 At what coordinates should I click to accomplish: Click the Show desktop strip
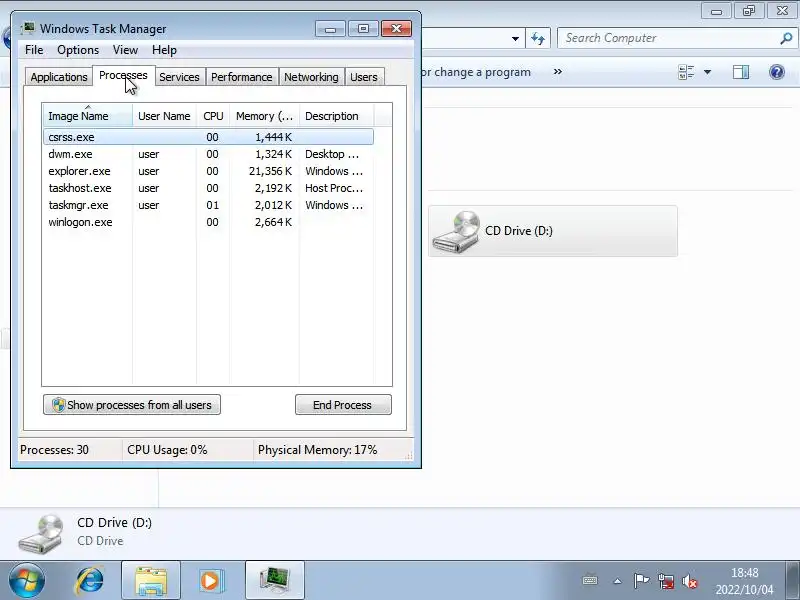point(792,580)
